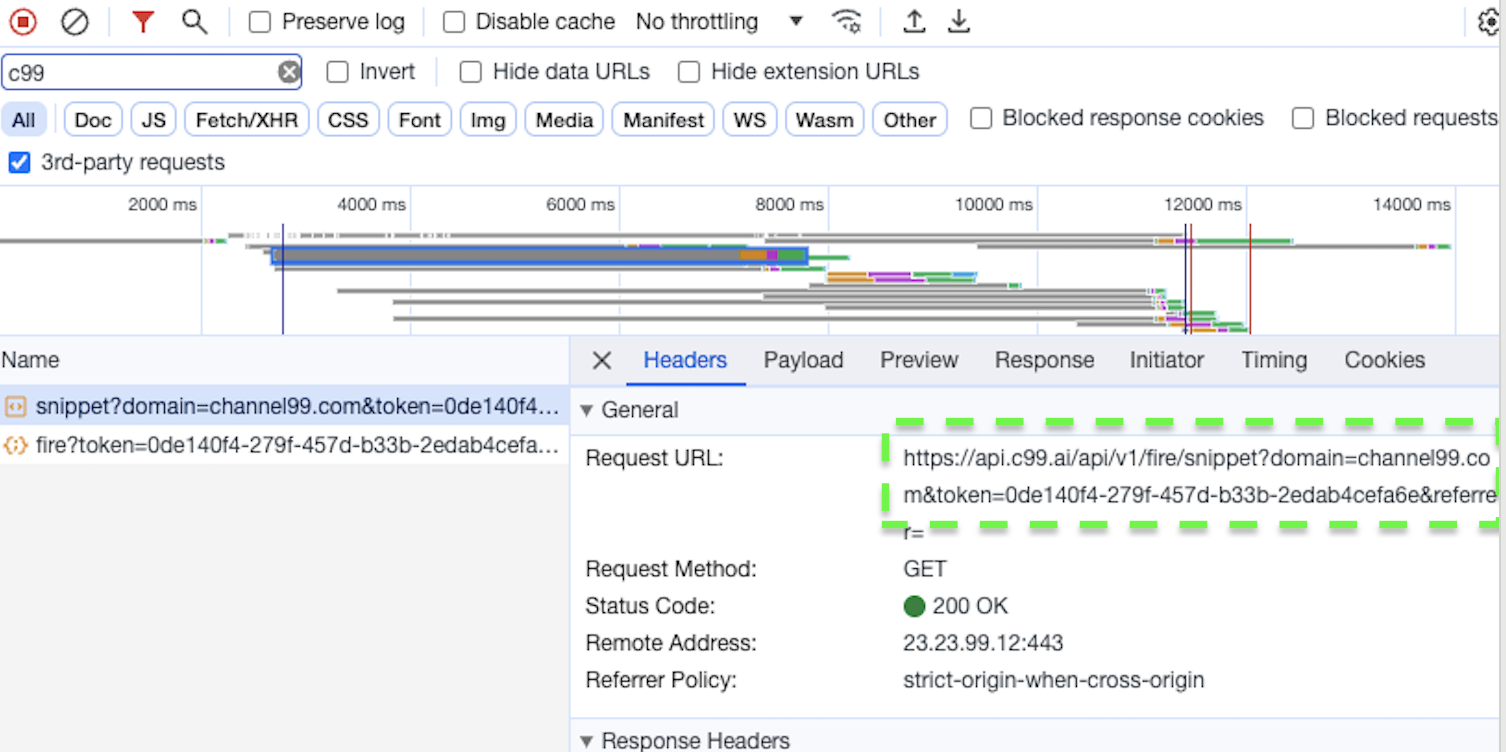Filter by Media requests

point(564,120)
